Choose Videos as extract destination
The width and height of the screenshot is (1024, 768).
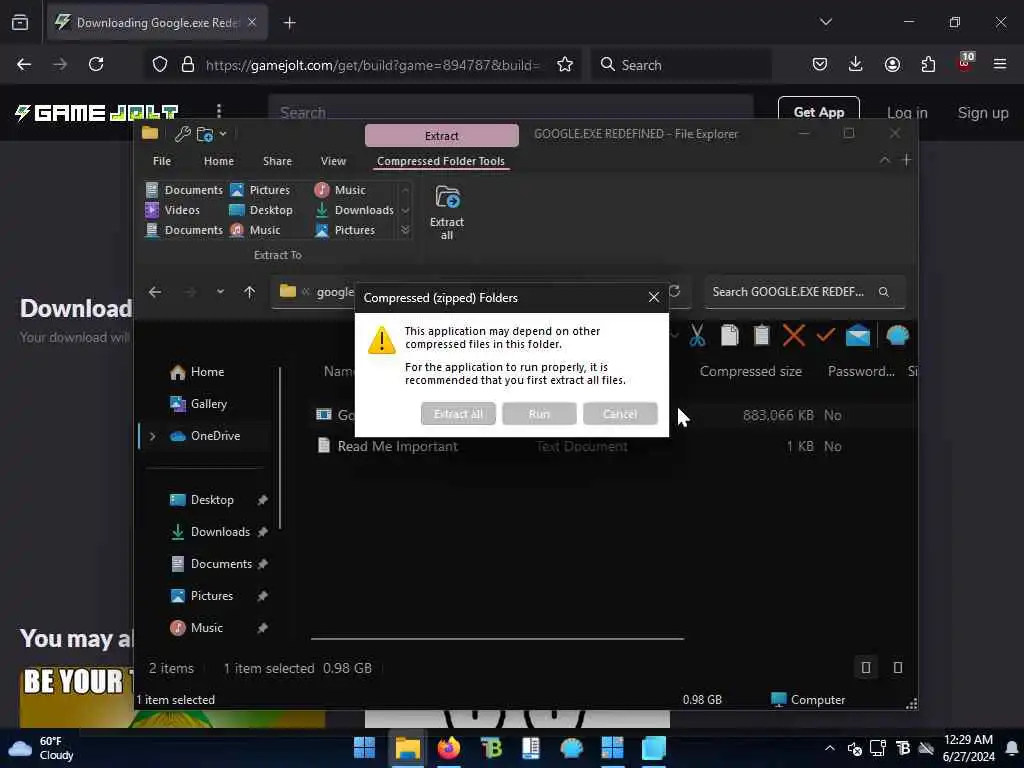(173, 210)
